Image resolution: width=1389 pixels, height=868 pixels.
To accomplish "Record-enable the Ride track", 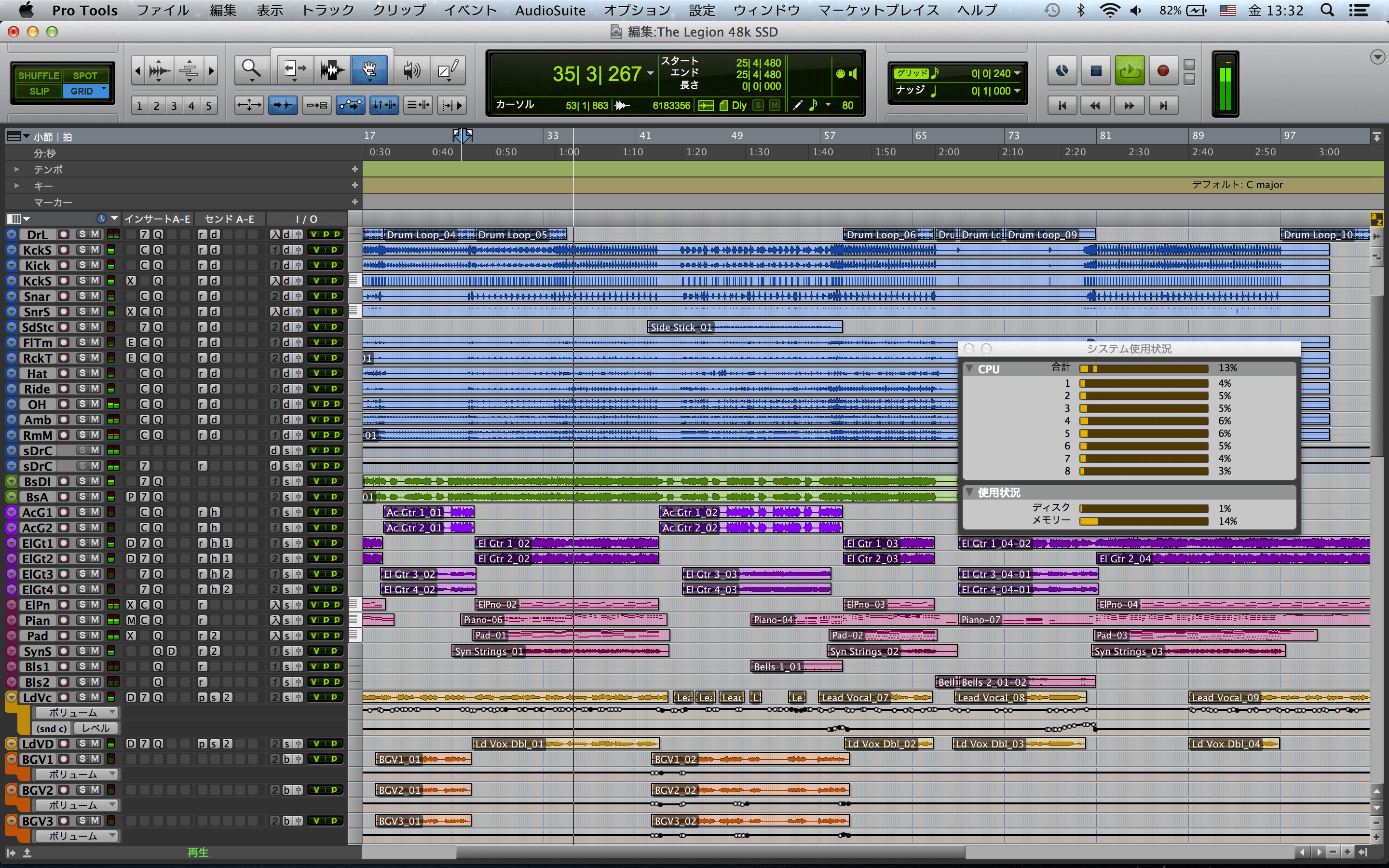I will click(x=64, y=389).
